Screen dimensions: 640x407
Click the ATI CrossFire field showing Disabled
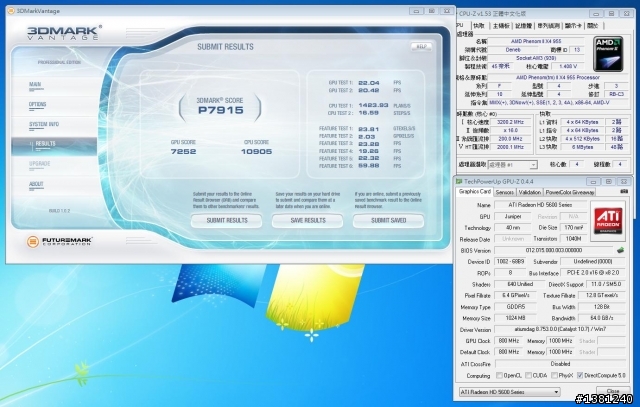560,363
